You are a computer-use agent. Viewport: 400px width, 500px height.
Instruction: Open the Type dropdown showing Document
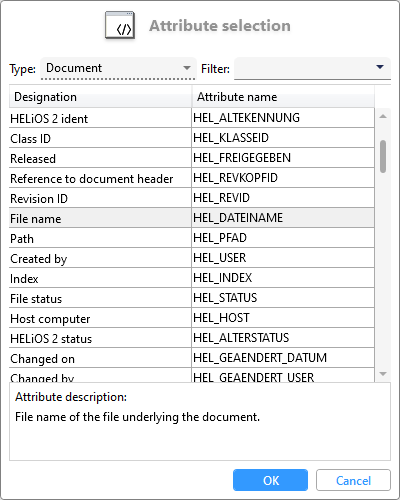tap(118, 68)
